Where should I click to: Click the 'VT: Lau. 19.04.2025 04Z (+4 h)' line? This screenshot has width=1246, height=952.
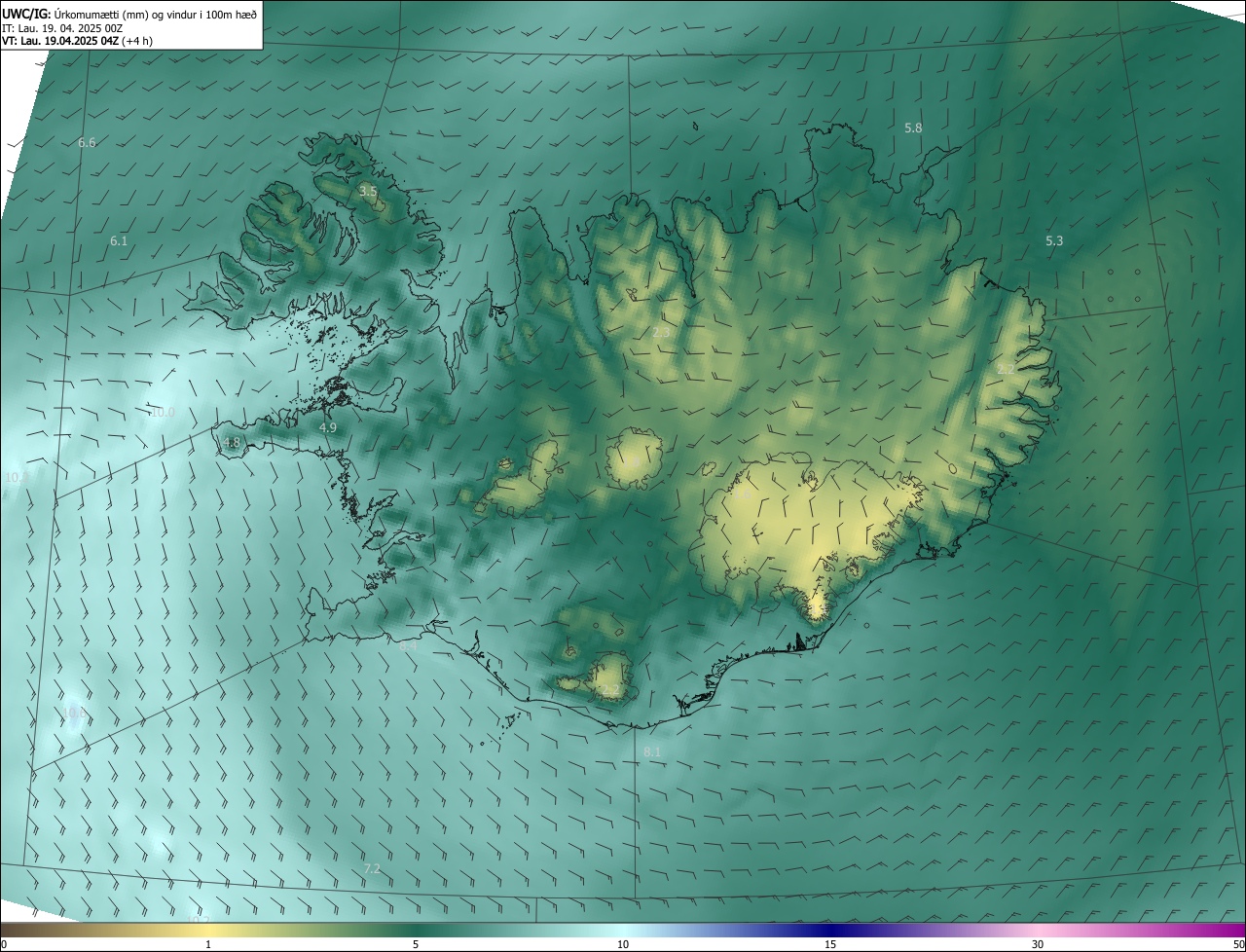(x=77, y=41)
